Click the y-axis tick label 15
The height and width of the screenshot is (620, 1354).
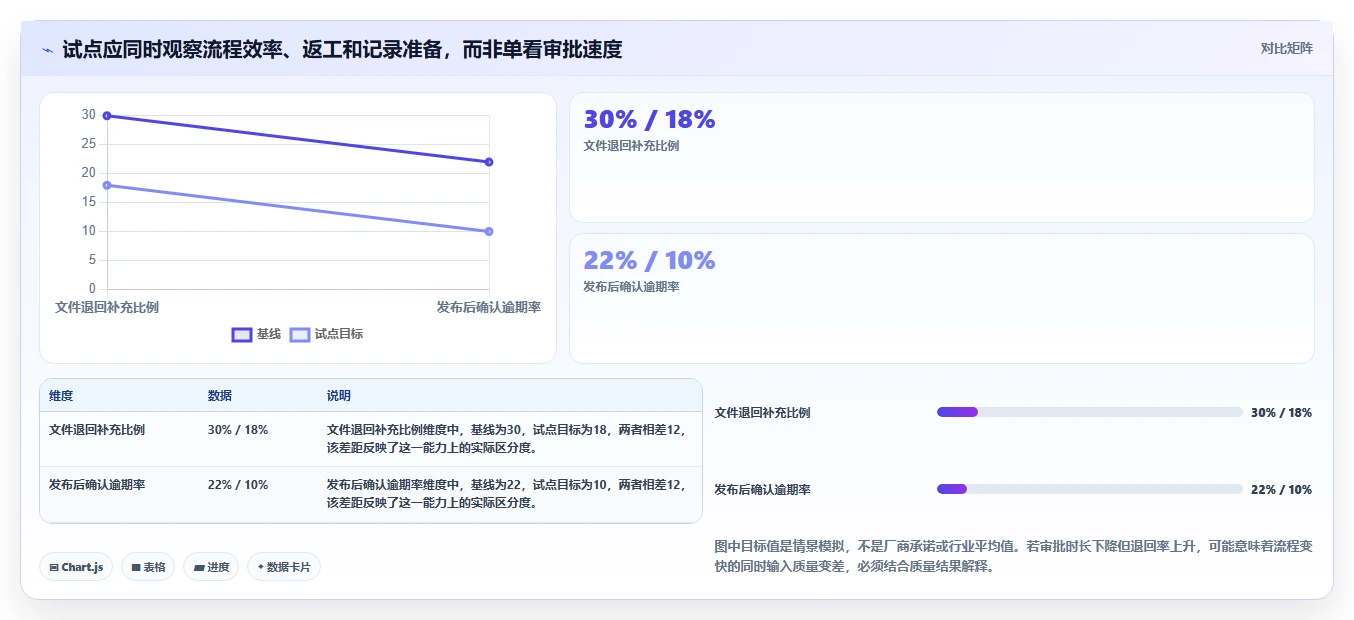click(x=89, y=202)
